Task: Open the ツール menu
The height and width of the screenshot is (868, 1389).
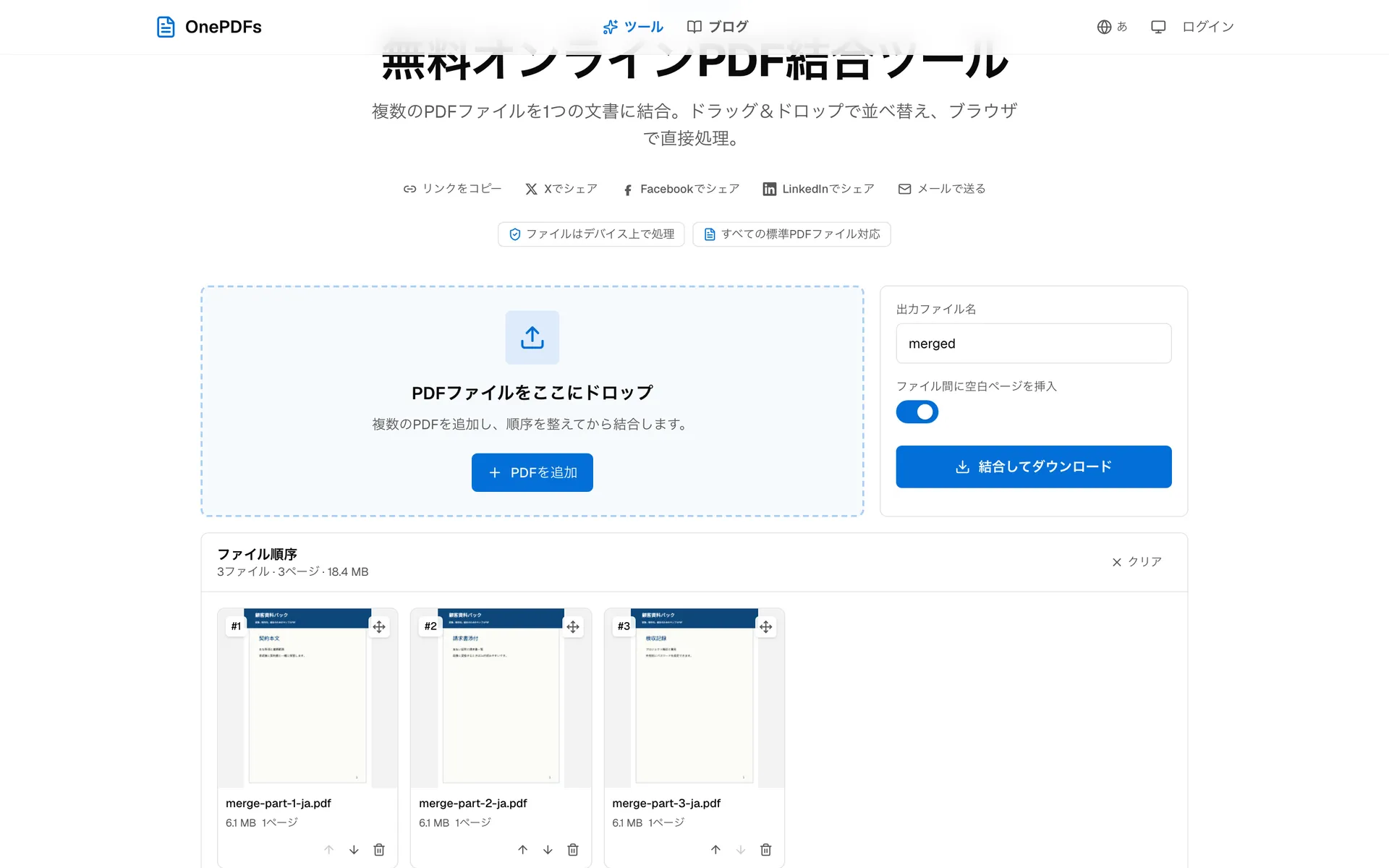Action: 633,27
